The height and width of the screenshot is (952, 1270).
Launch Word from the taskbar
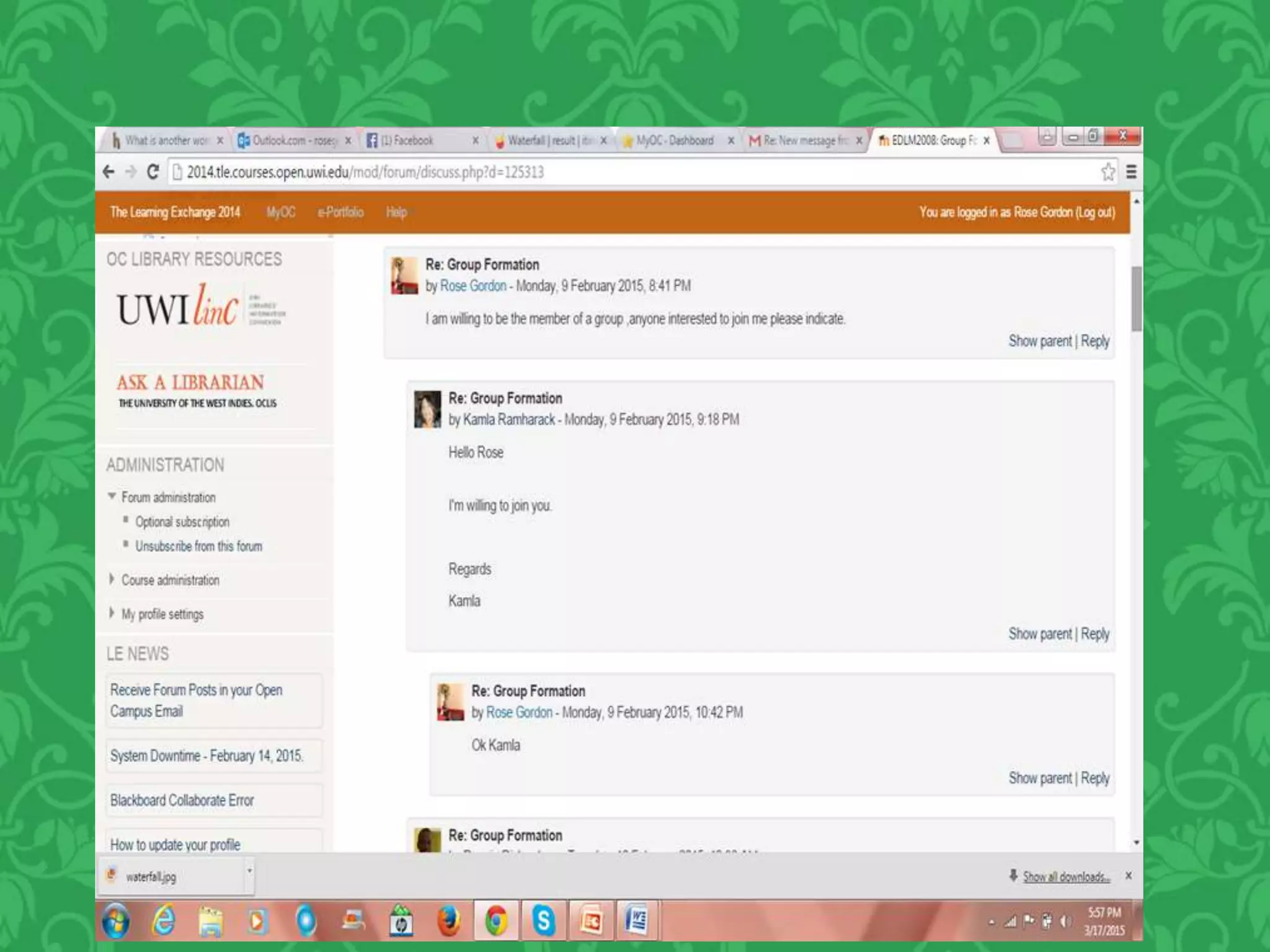(637, 920)
